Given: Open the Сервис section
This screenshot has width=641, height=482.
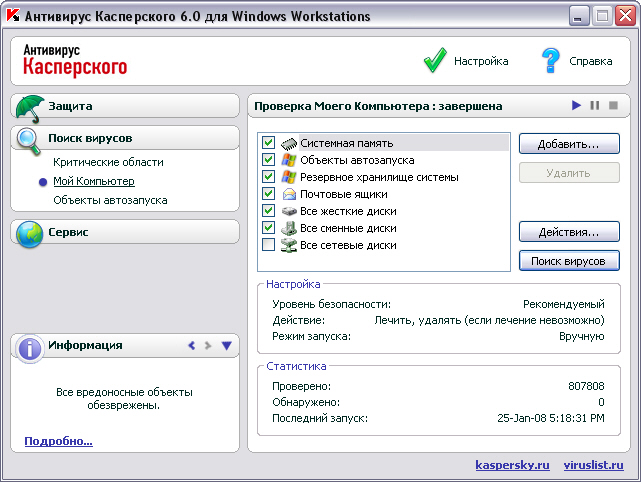Looking at the screenshot, I should click(x=125, y=232).
